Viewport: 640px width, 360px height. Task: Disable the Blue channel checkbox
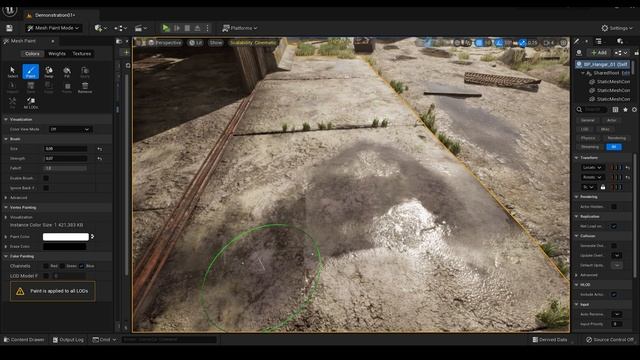click(x=82, y=266)
